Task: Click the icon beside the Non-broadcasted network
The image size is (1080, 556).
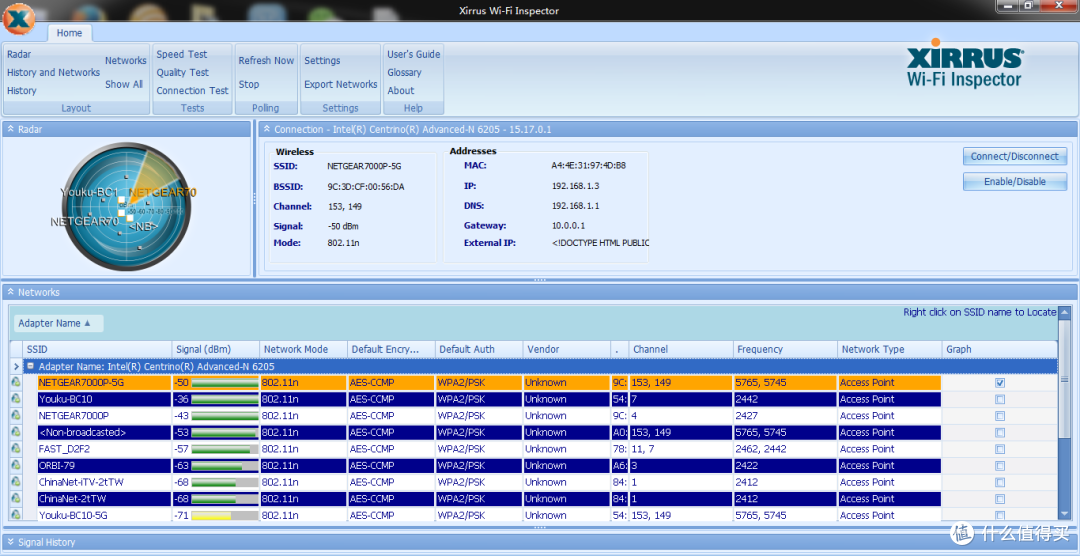Action: point(16,432)
